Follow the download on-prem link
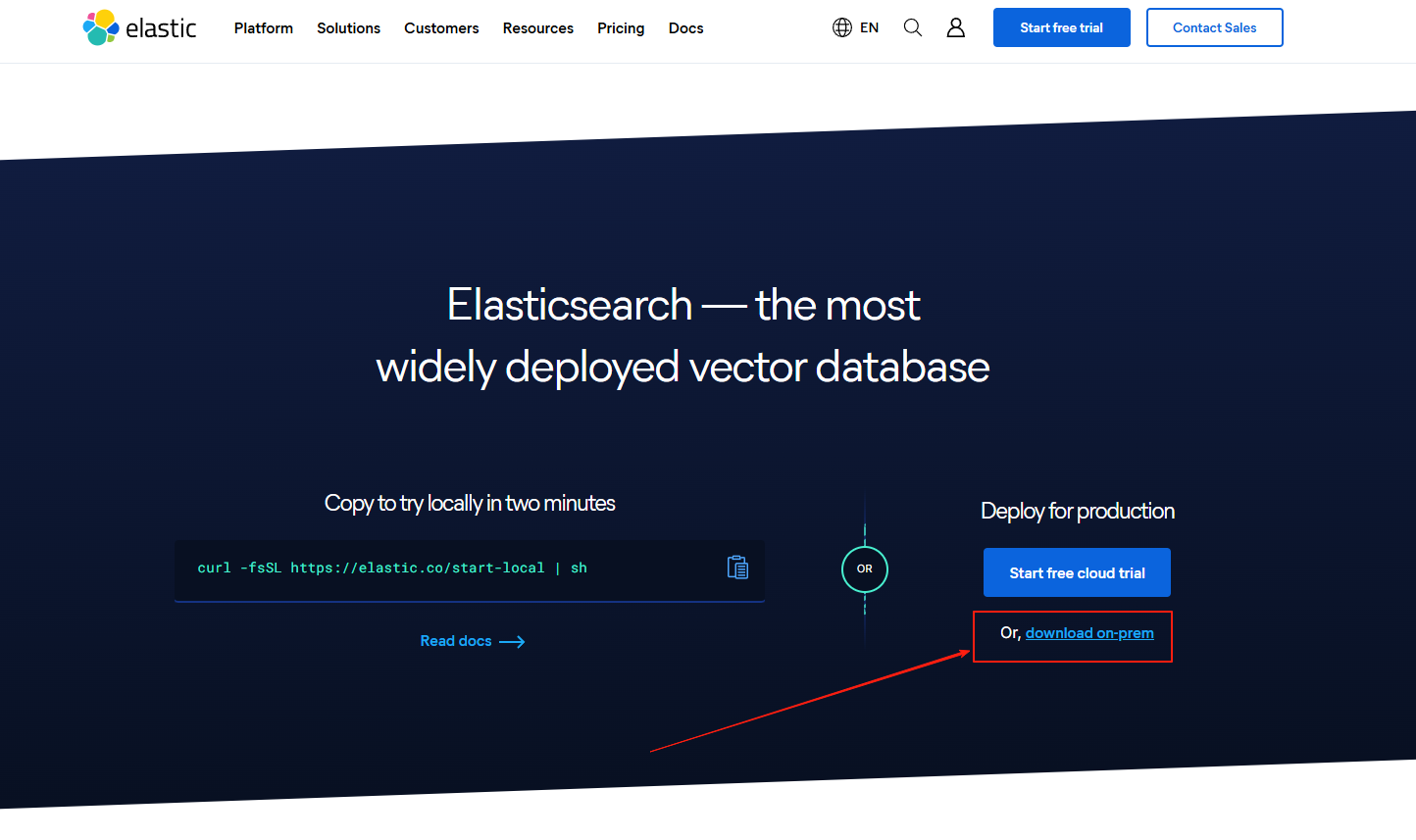This screenshot has height=840, width=1416. click(x=1089, y=633)
